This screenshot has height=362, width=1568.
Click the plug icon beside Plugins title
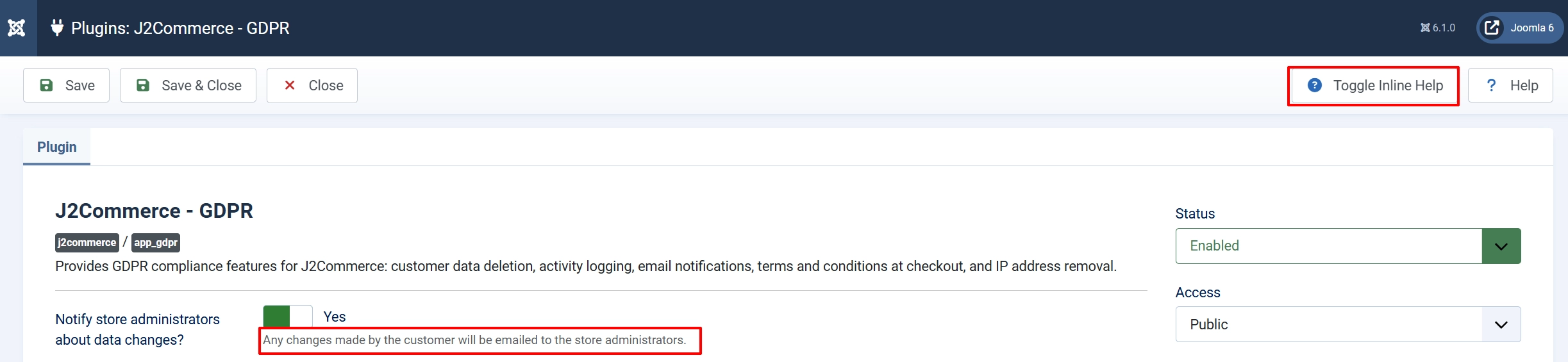57,28
